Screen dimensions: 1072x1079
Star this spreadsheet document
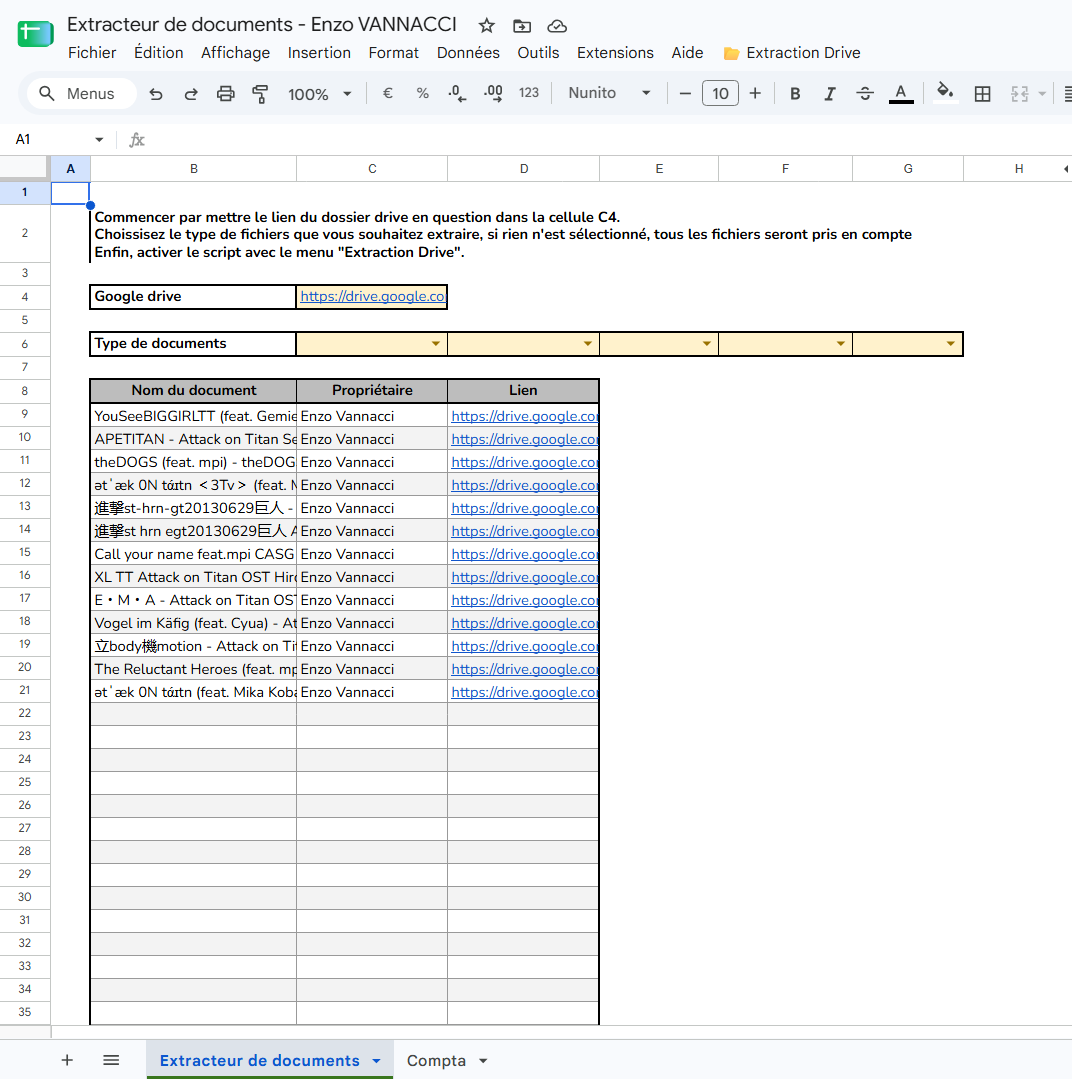[486, 26]
